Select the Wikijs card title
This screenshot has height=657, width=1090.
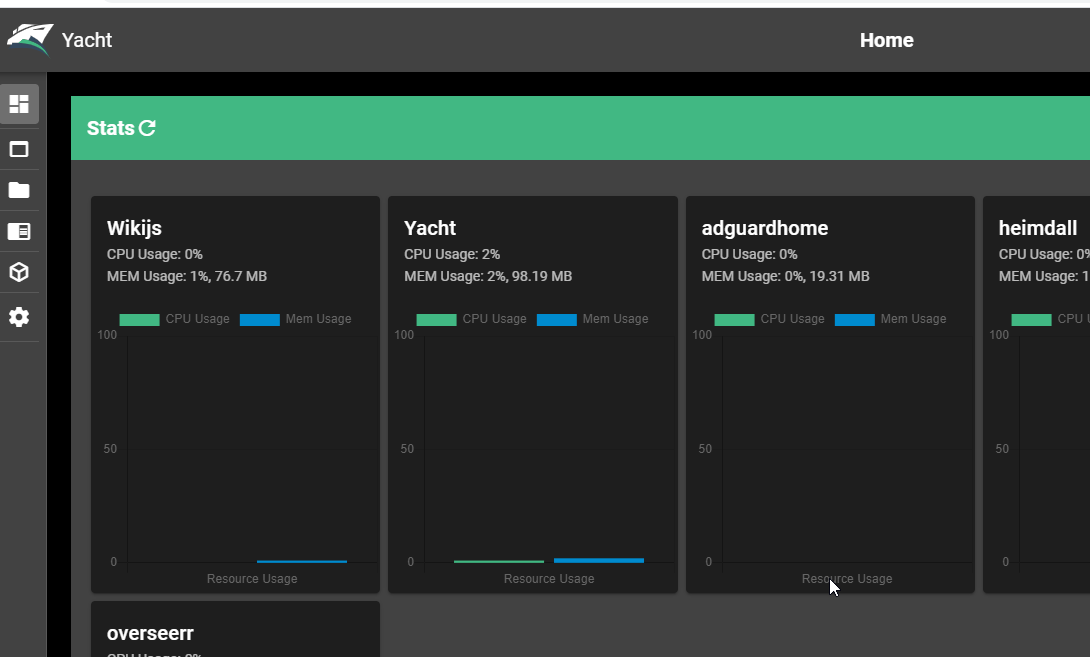pos(134,228)
